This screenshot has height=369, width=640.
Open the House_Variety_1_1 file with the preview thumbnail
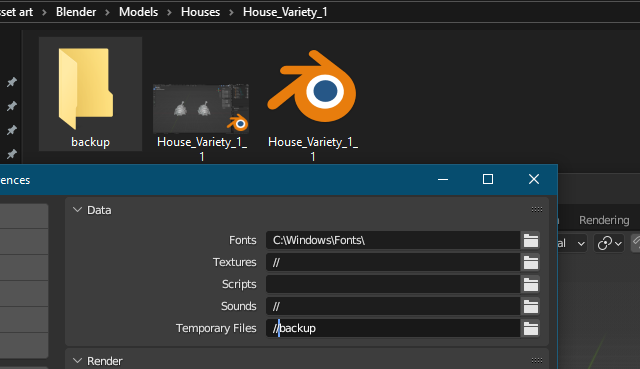(x=202, y=122)
